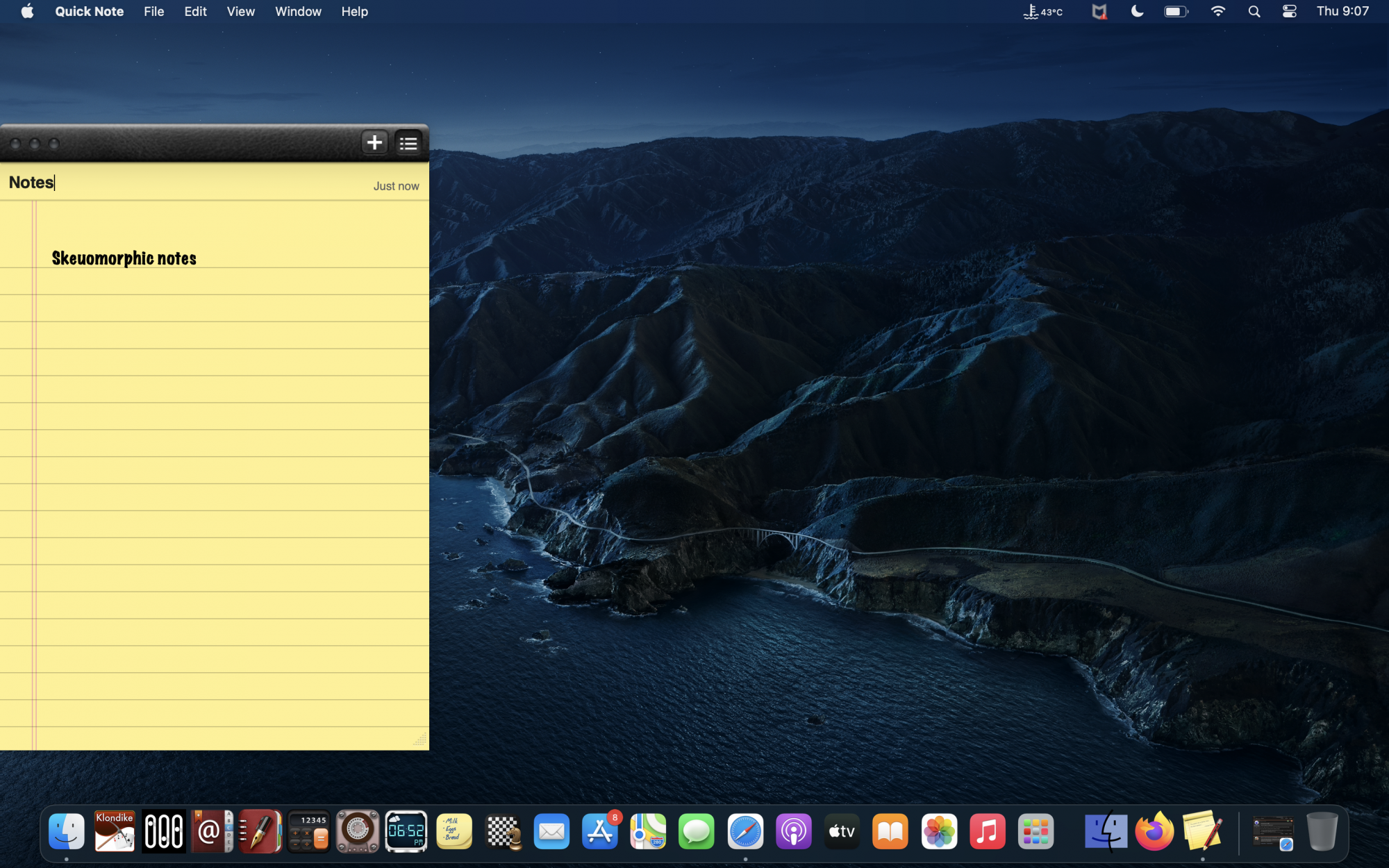The width and height of the screenshot is (1389, 868).
Task: Open the digital weather clock app in dock
Action: click(x=406, y=831)
